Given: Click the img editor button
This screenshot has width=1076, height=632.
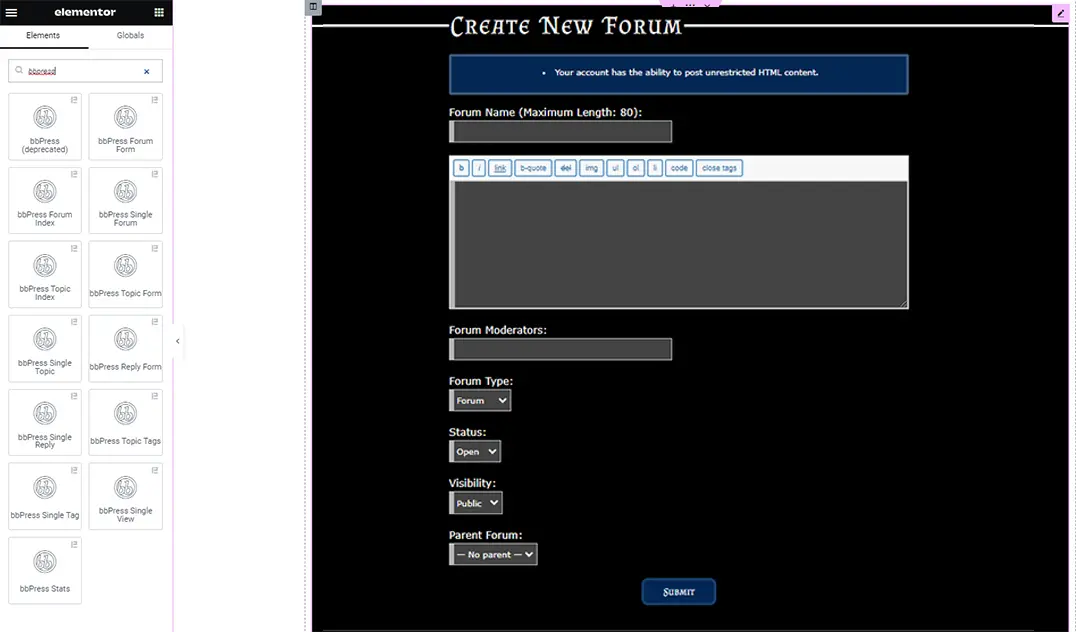Looking at the screenshot, I should pyautogui.click(x=592, y=168).
